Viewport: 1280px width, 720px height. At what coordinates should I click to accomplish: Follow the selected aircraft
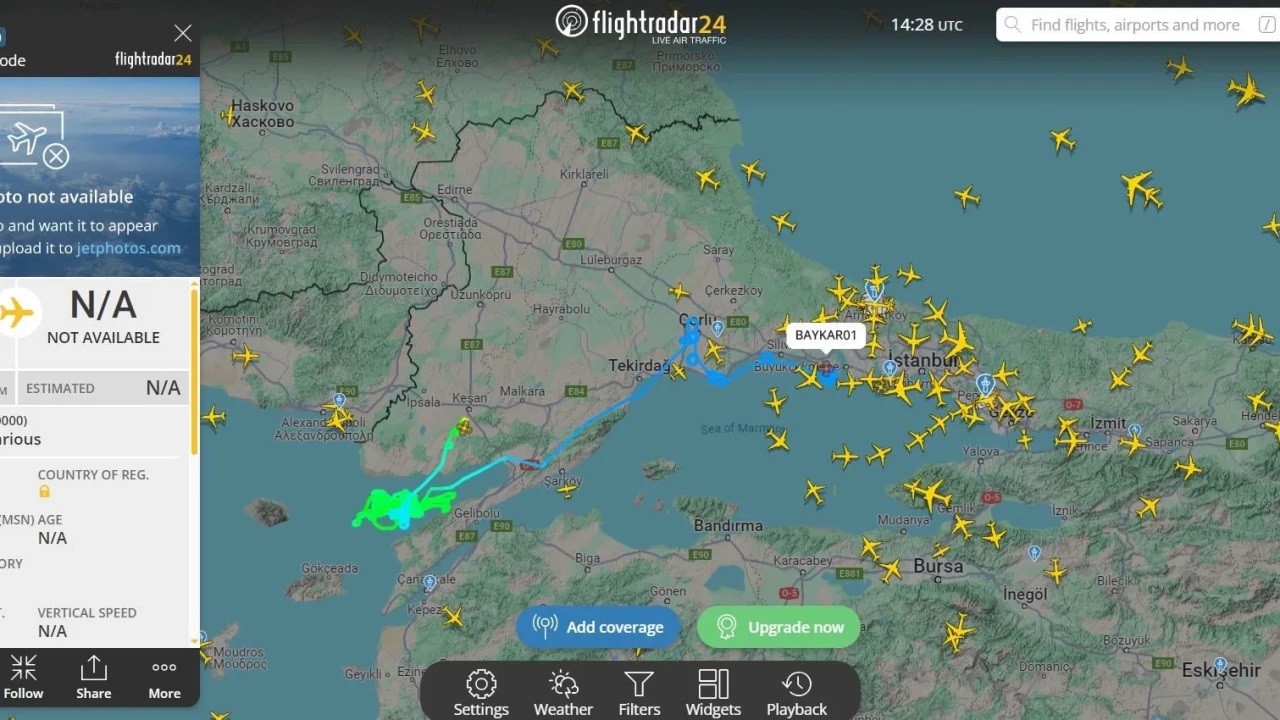[23, 677]
